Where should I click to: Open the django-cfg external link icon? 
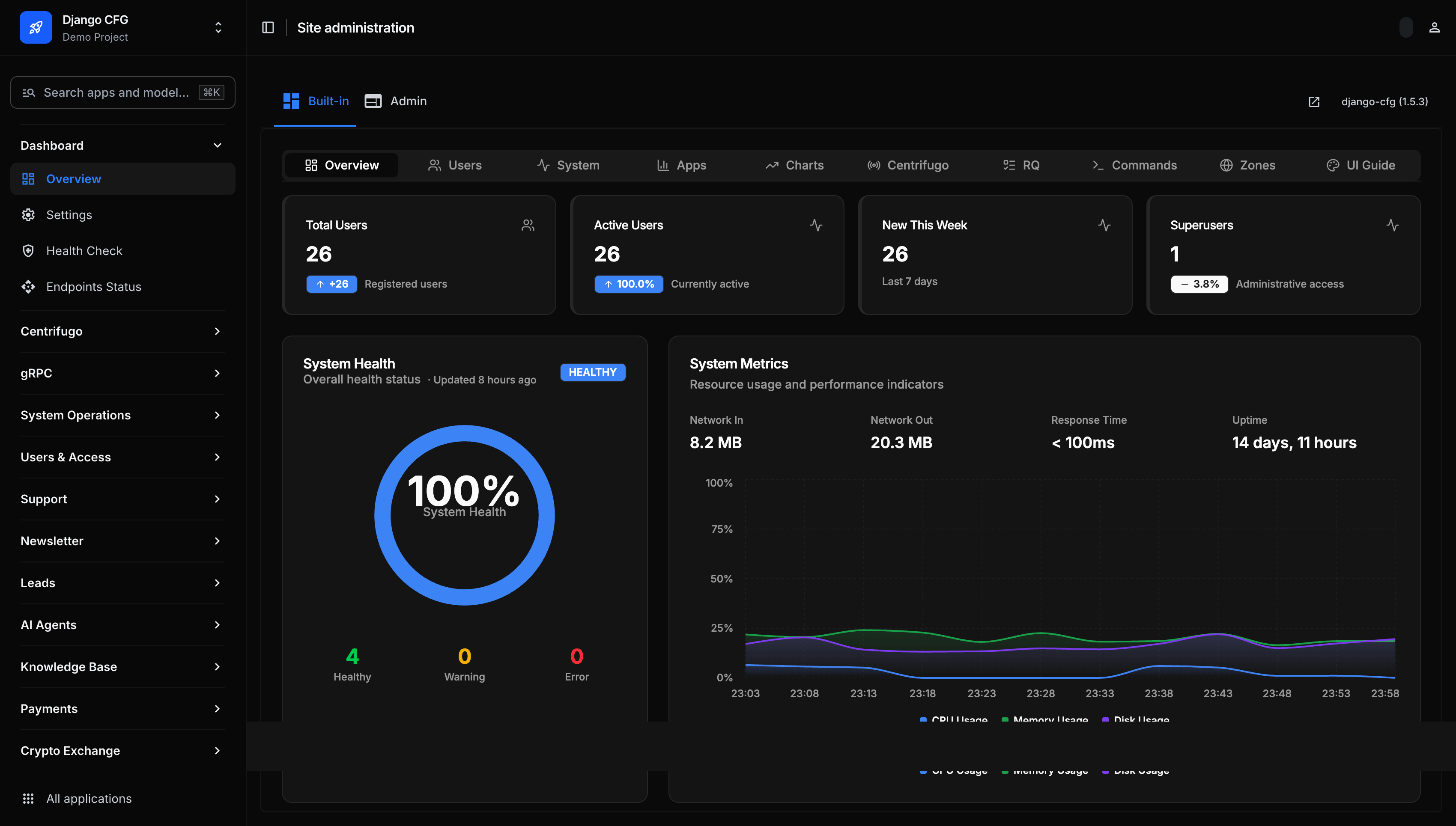(x=1313, y=101)
